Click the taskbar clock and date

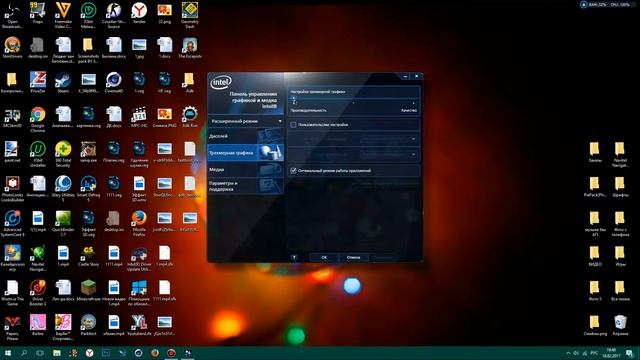coord(611,353)
